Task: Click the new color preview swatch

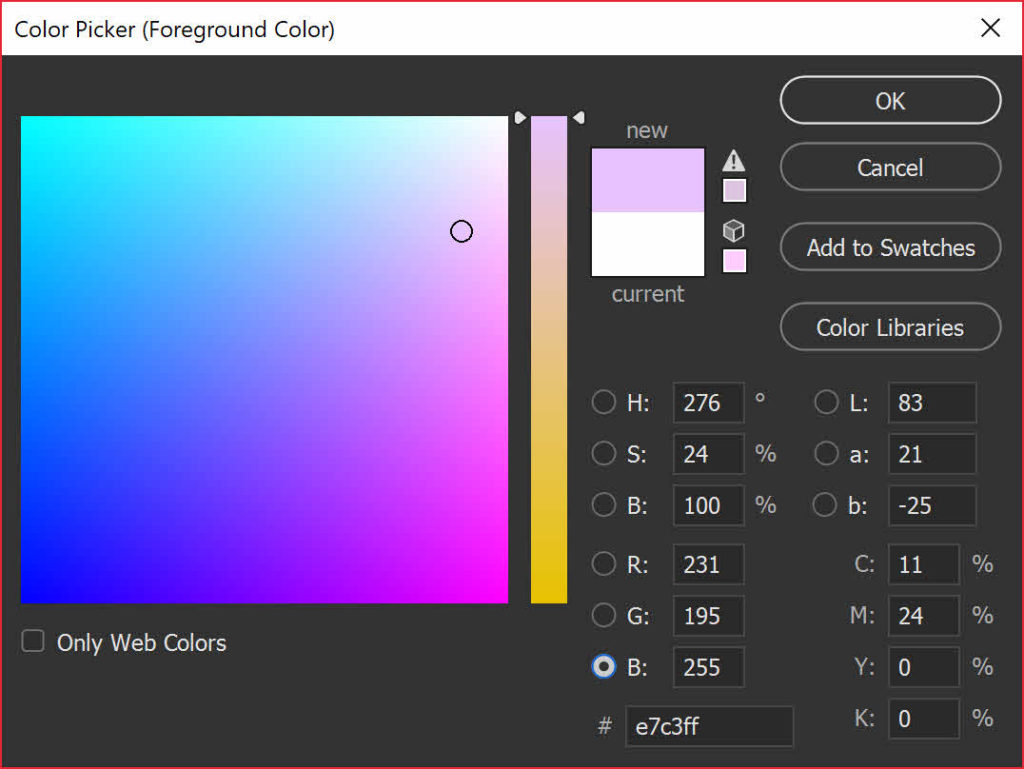Action: pyautogui.click(x=647, y=180)
